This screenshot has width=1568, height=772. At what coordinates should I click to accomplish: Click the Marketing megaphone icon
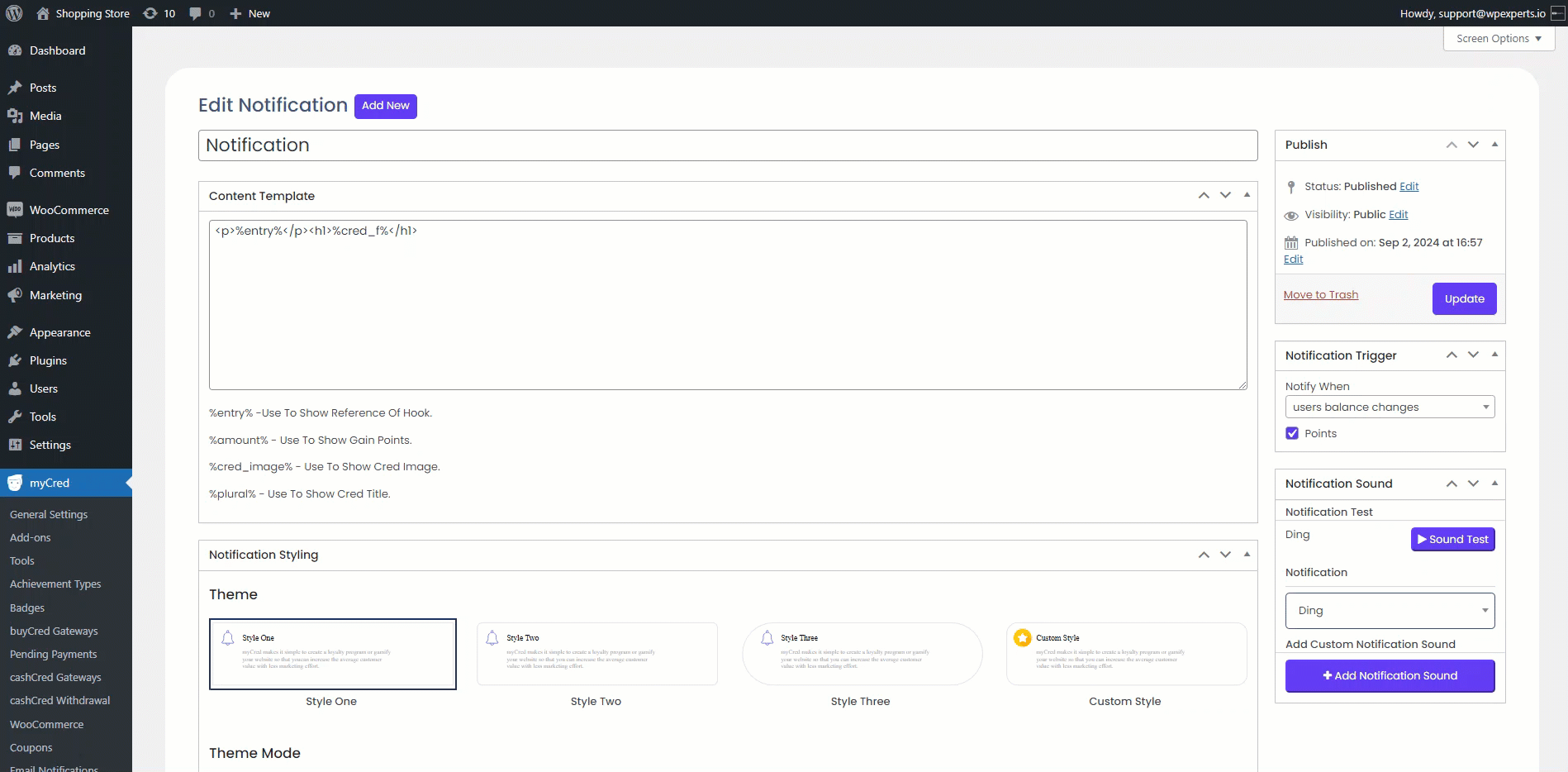pyautogui.click(x=15, y=295)
